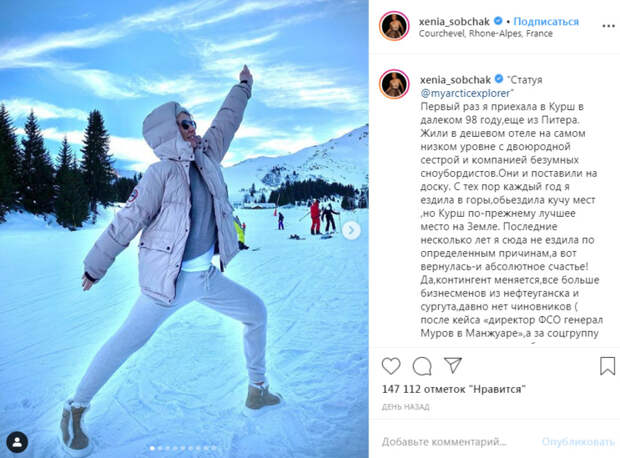Follow the account via Подписаться

point(546,21)
